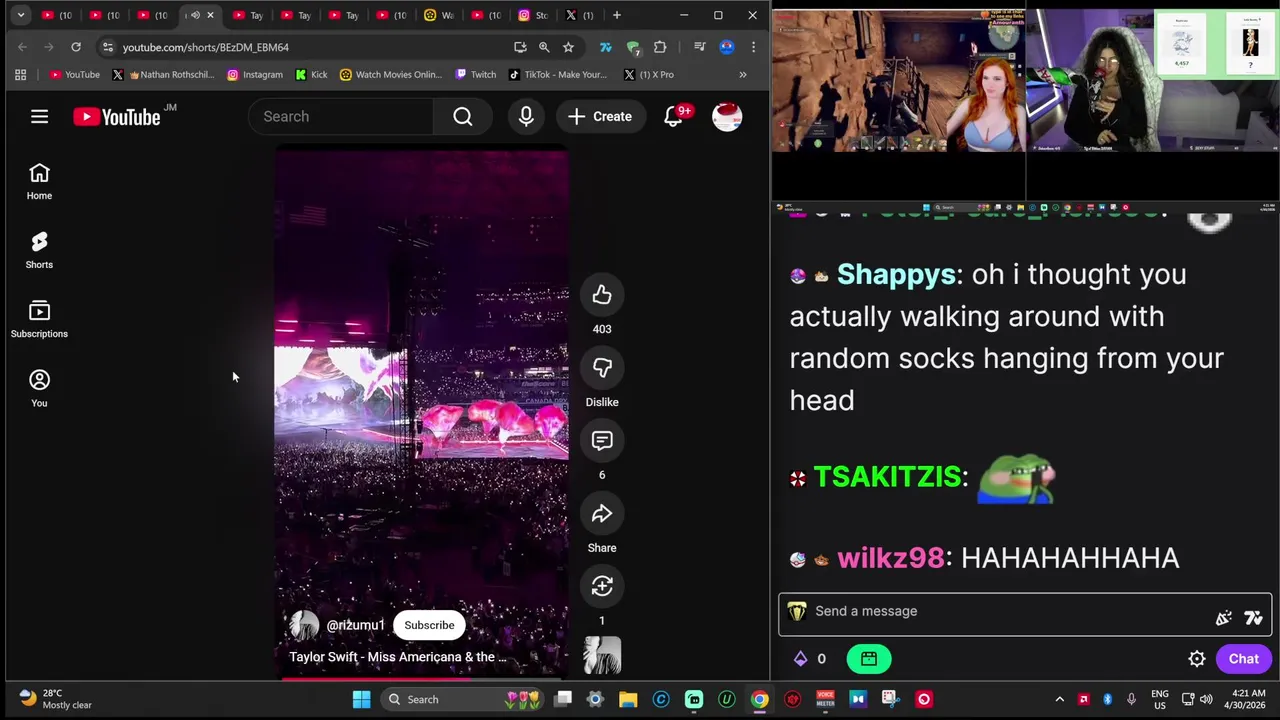
Task: Subscribe to @rizumu1
Action: [429, 625]
